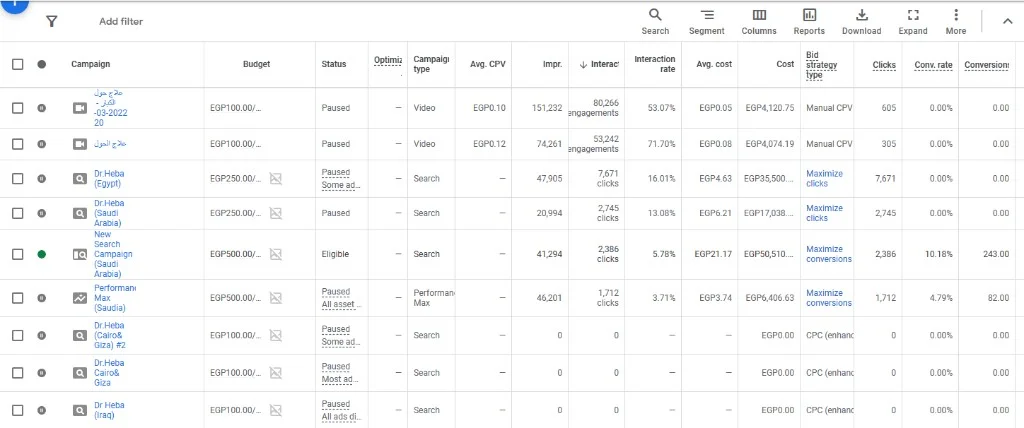Tick the select-all campaigns header checkbox

(x=18, y=64)
